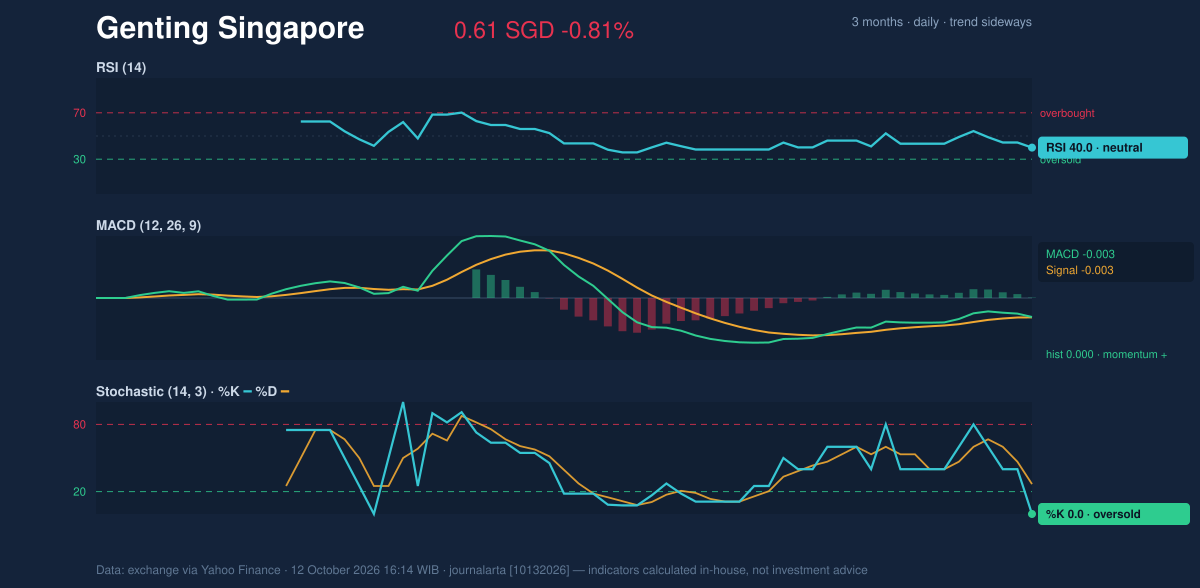
Task: Click the Stochastic %K end-point dot
Action: (x=1032, y=514)
